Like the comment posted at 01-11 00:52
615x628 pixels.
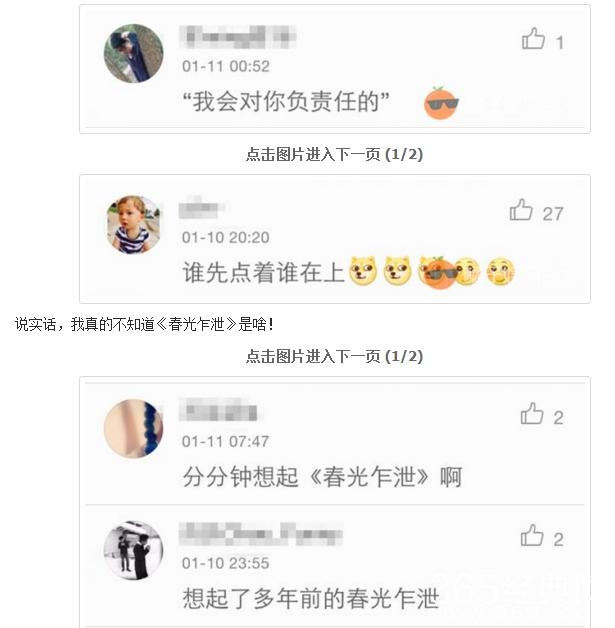tap(533, 39)
